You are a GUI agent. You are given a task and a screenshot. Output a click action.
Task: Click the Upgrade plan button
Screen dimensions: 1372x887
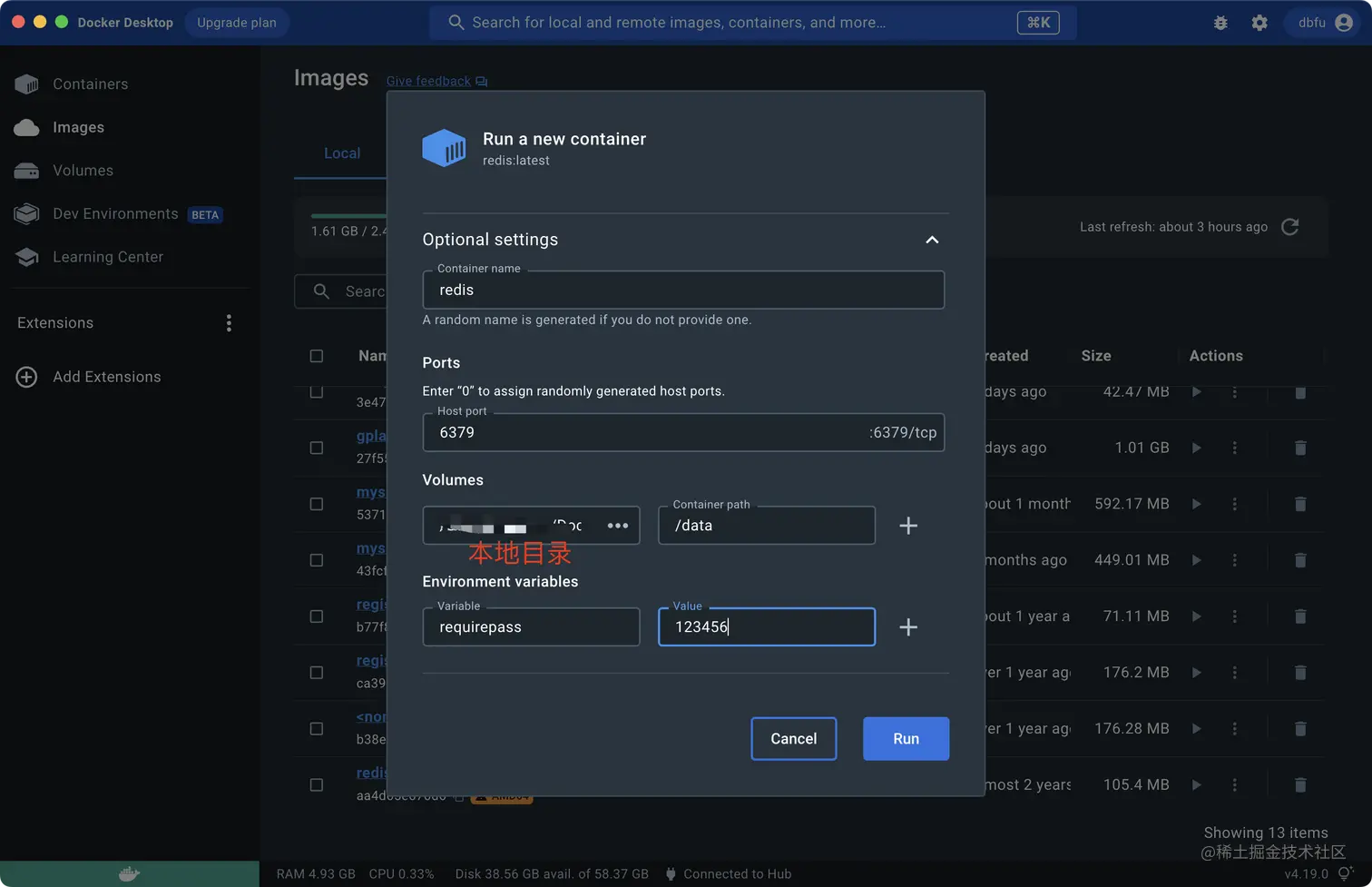[237, 23]
